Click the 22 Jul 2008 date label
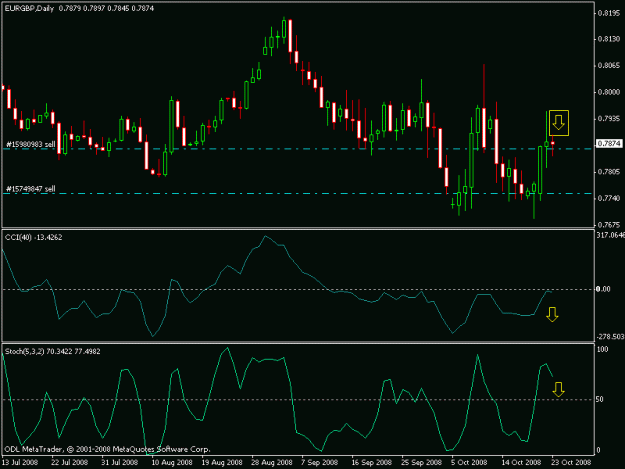Viewport: 625px width, 469px height. pos(69,462)
